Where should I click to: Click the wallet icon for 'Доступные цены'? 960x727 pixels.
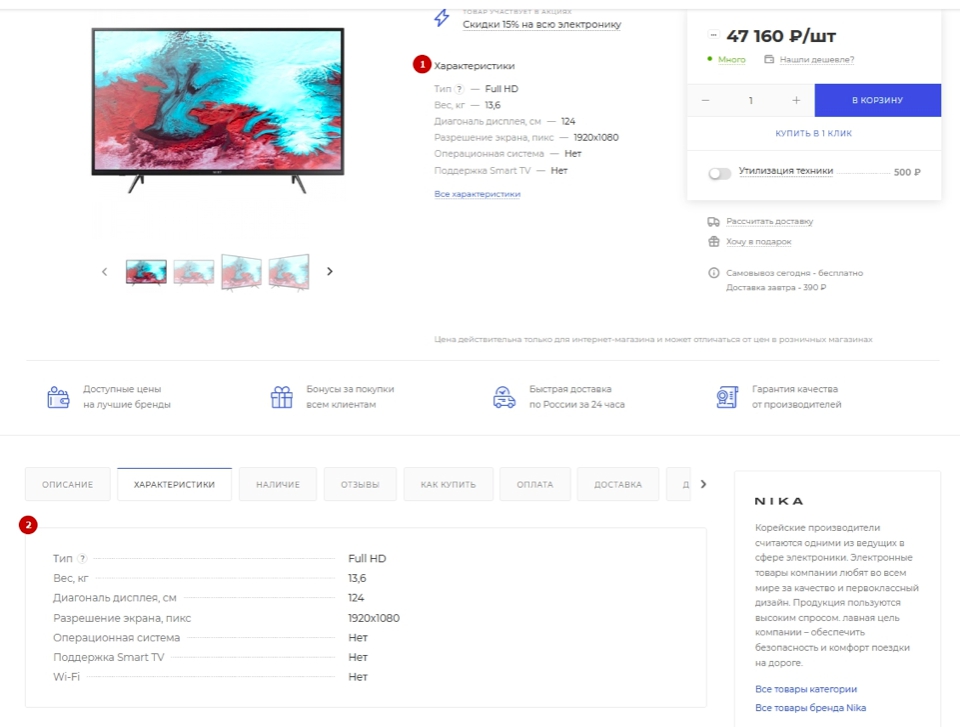(58, 397)
